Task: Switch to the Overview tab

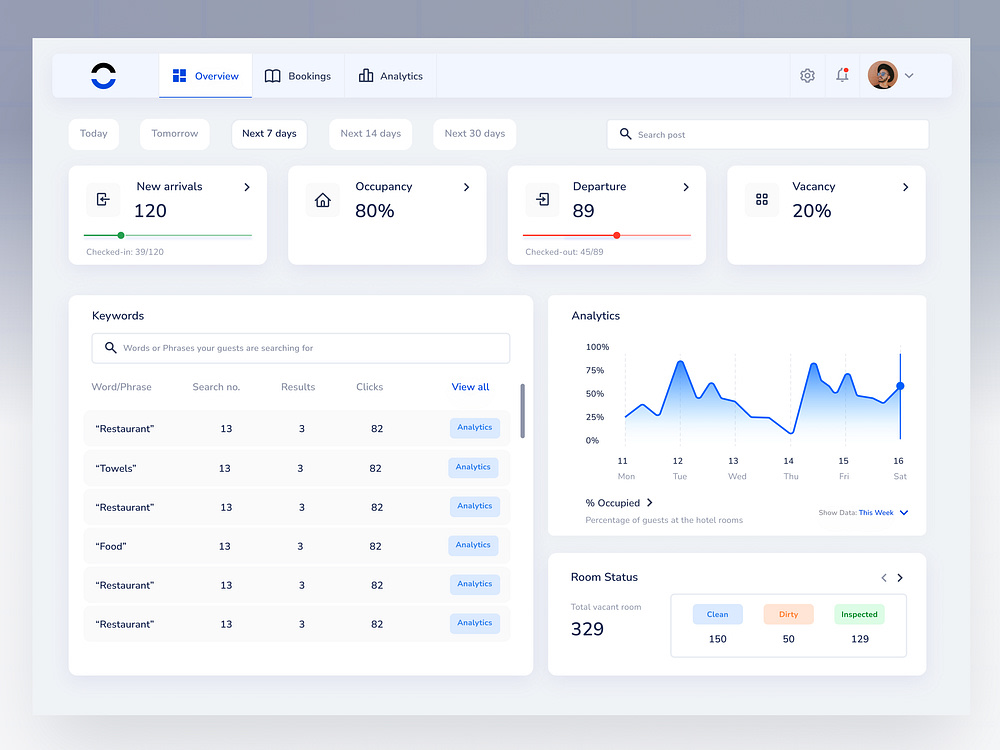Action: (x=205, y=76)
